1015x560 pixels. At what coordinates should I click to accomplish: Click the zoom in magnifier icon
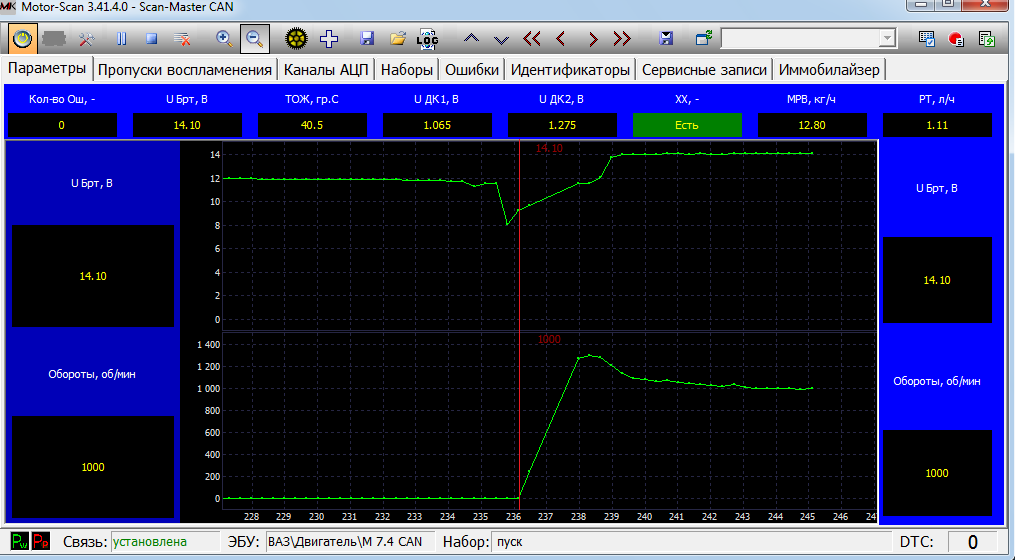coord(225,39)
